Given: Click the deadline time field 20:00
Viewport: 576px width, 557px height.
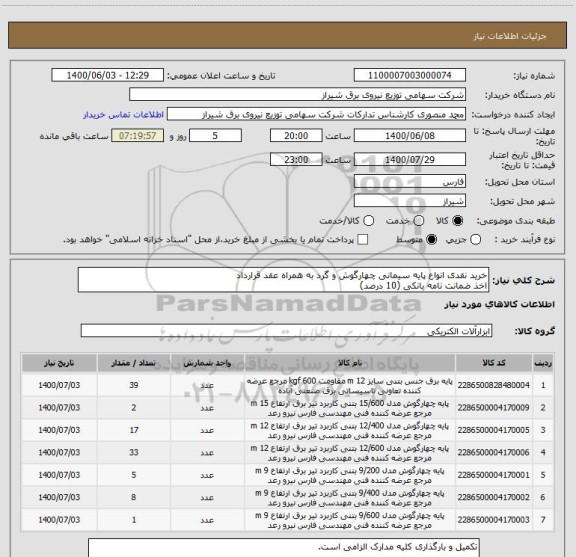Looking at the screenshot, I should [x=296, y=136].
